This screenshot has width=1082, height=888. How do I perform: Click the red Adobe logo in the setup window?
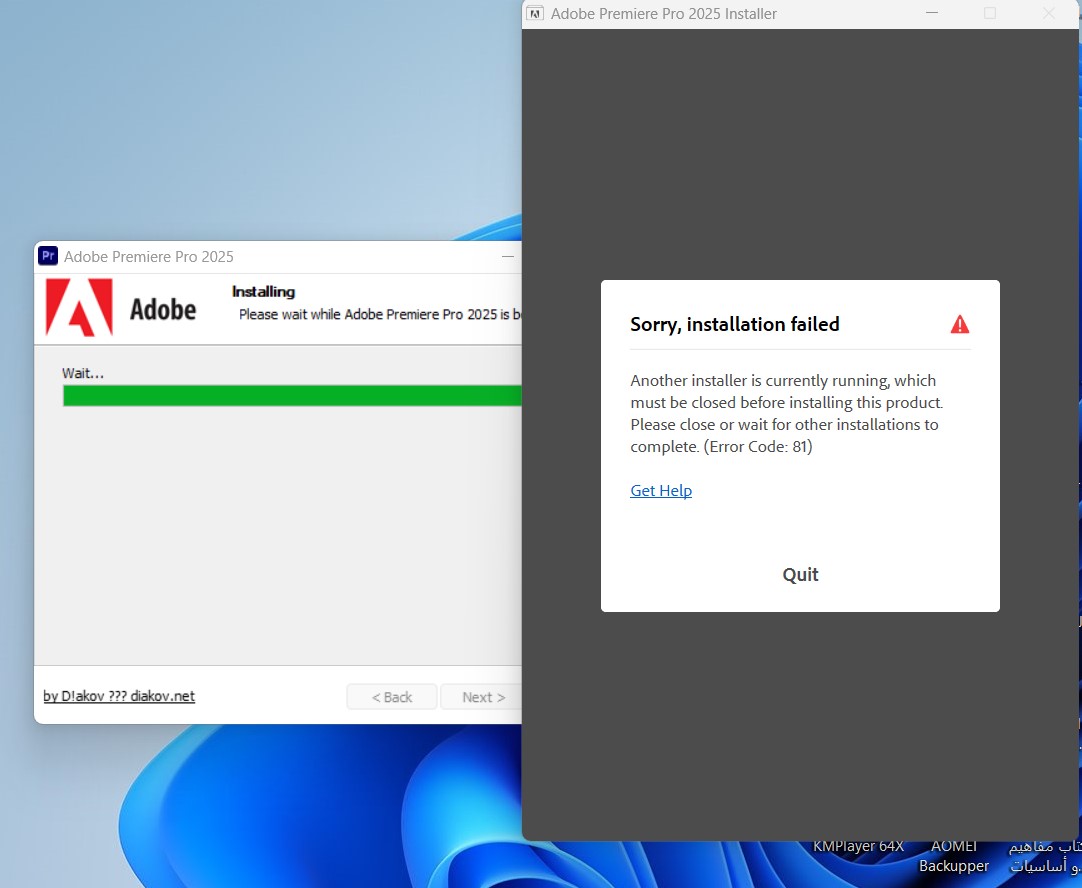click(79, 308)
